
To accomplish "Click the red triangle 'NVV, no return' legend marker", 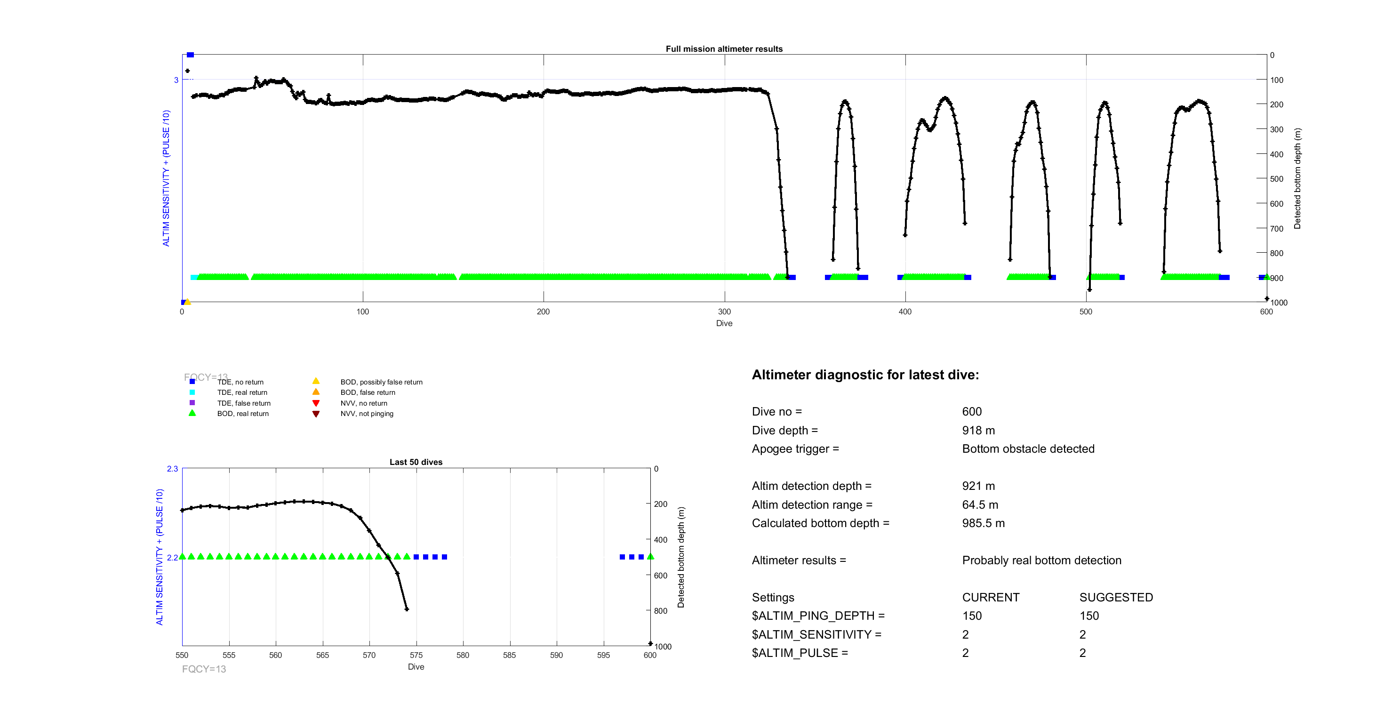I will coord(316,403).
